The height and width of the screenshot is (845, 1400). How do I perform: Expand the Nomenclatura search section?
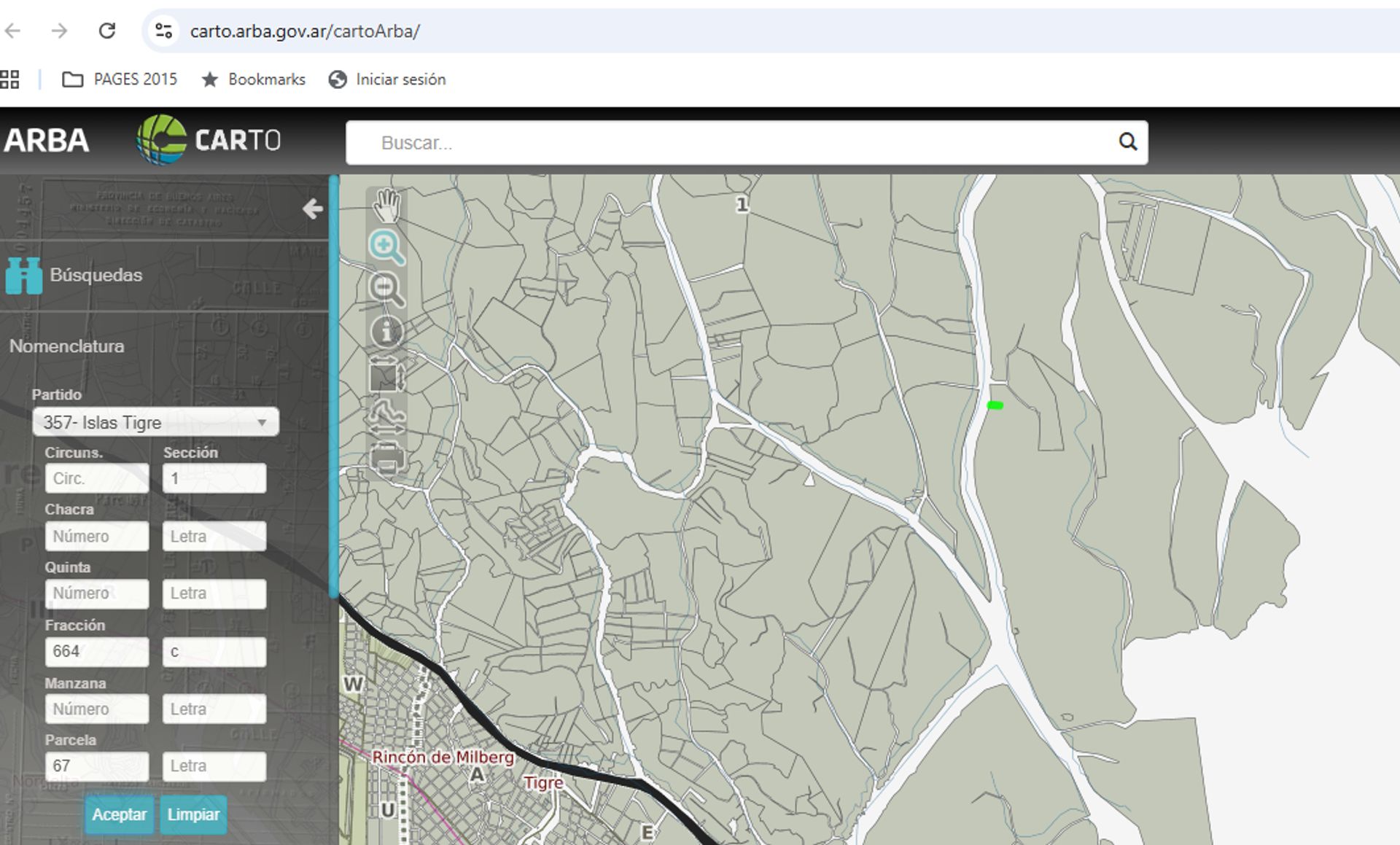tap(67, 346)
